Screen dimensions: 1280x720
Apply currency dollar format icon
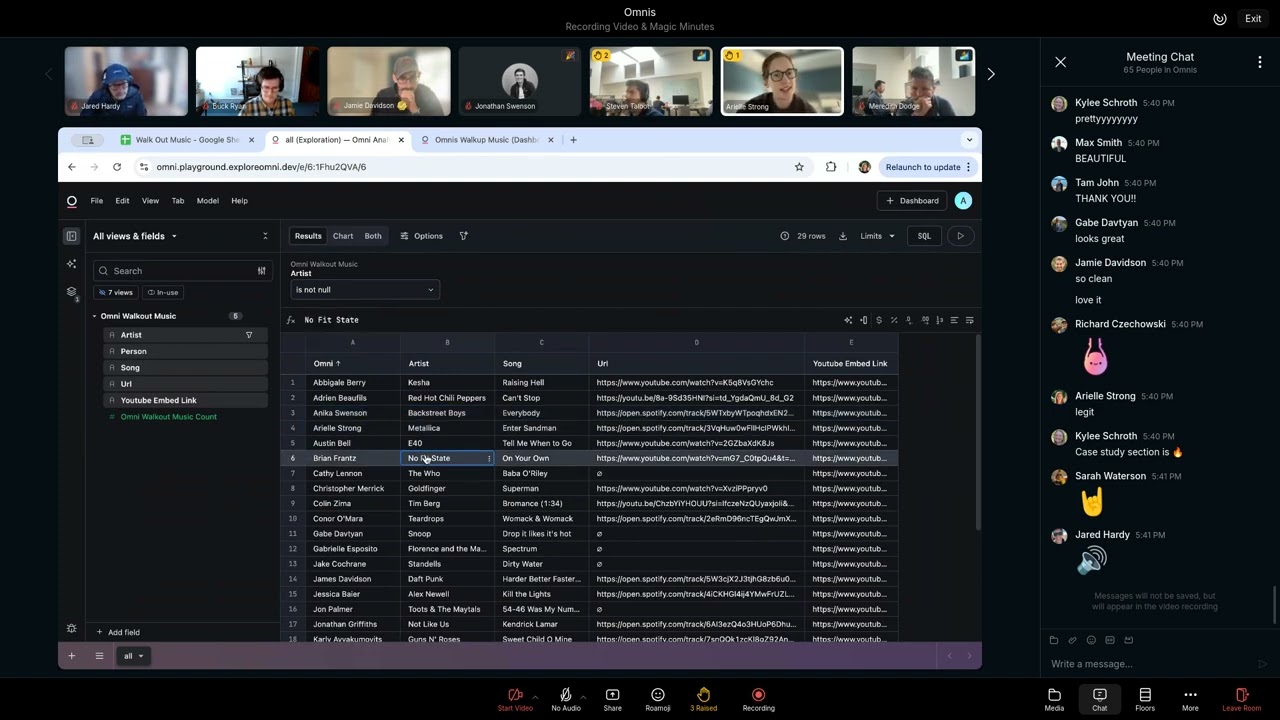coord(879,320)
